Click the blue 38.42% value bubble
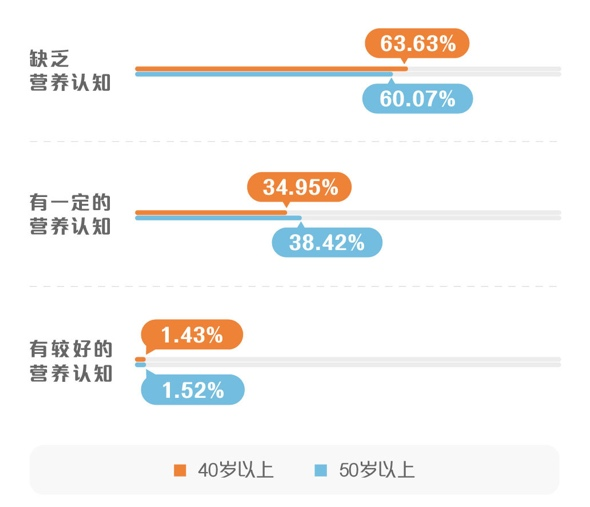590x507 pixels. point(327,242)
